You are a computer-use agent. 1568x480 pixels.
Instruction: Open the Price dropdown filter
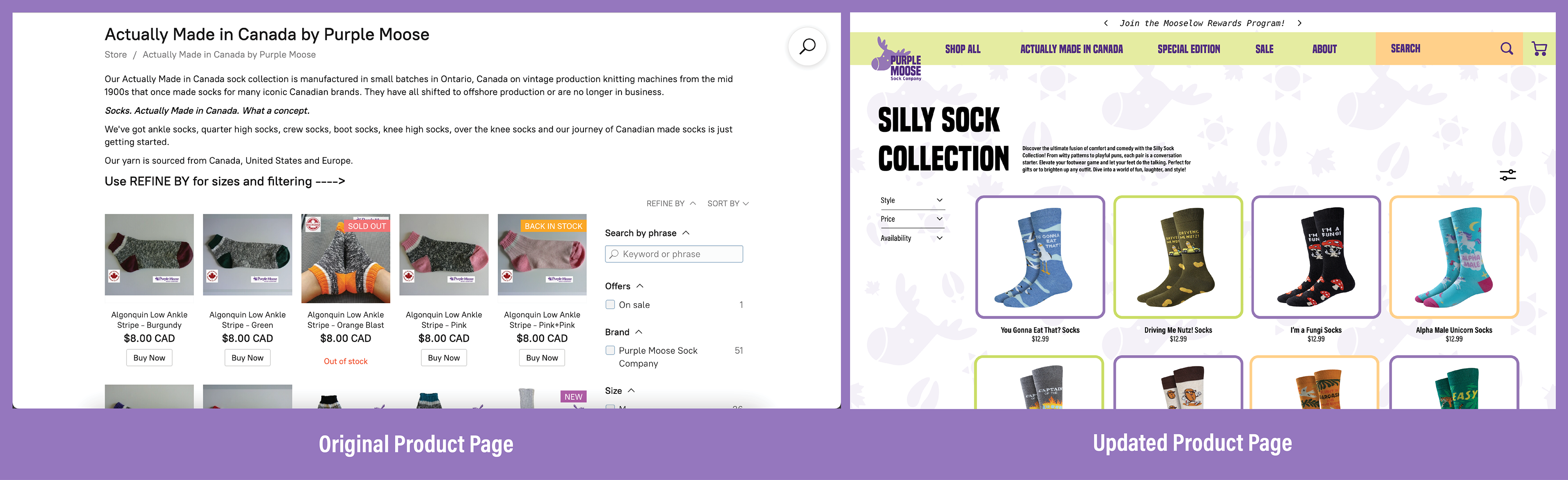[x=911, y=219]
